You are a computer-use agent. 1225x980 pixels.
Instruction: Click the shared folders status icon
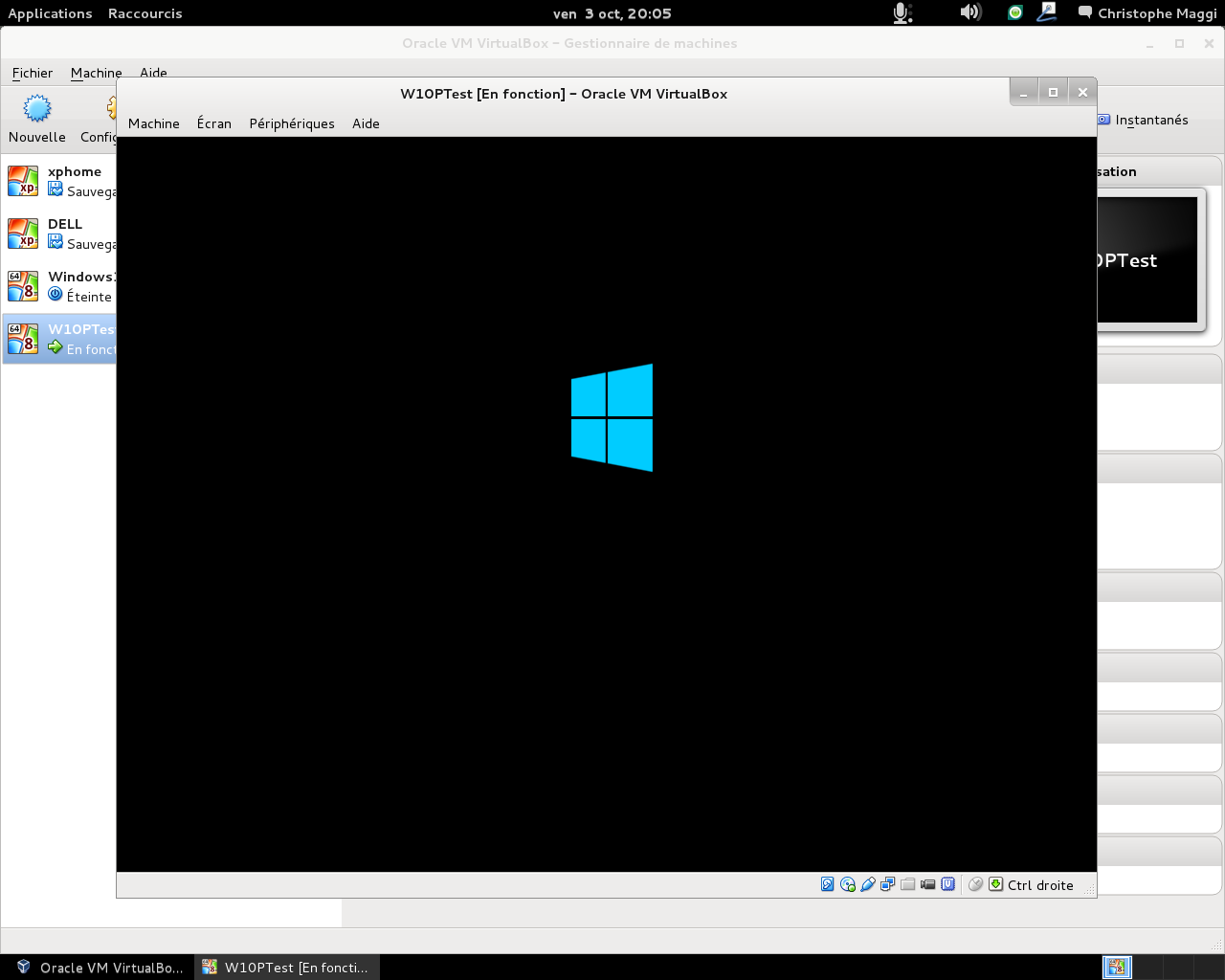(x=908, y=884)
